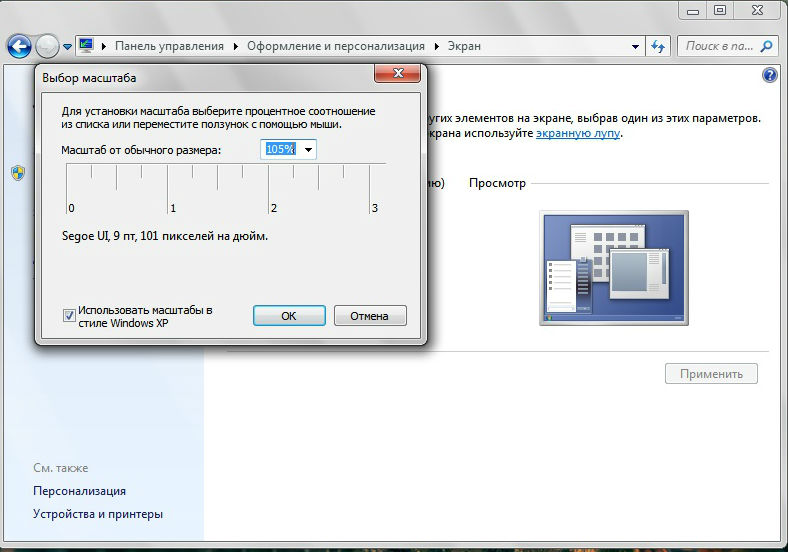This screenshot has height=552, width=788.
Task: Click the Refresh icon beside the address bar
Action: (x=658, y=46)
